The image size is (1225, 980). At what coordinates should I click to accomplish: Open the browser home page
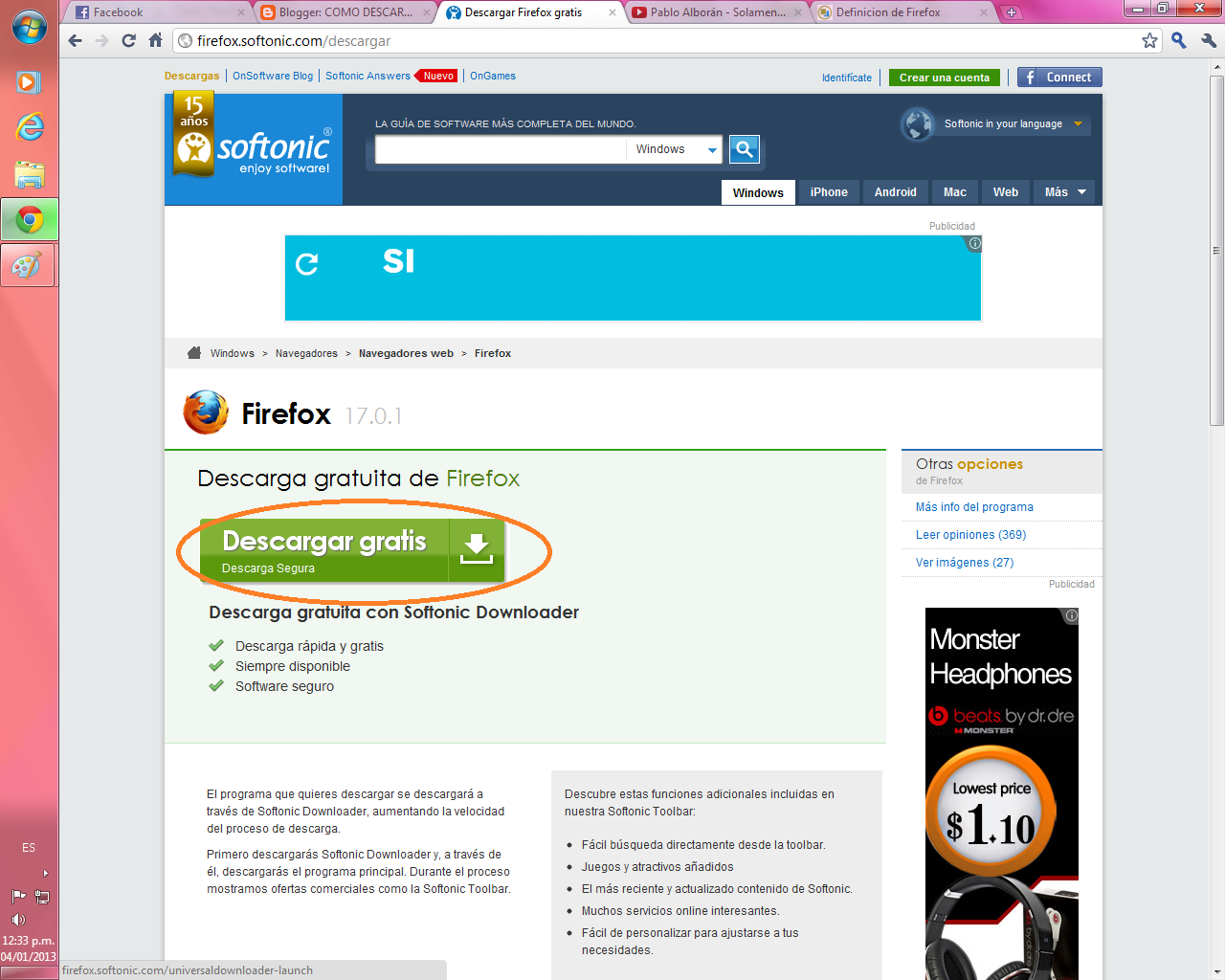pos(155,40)
